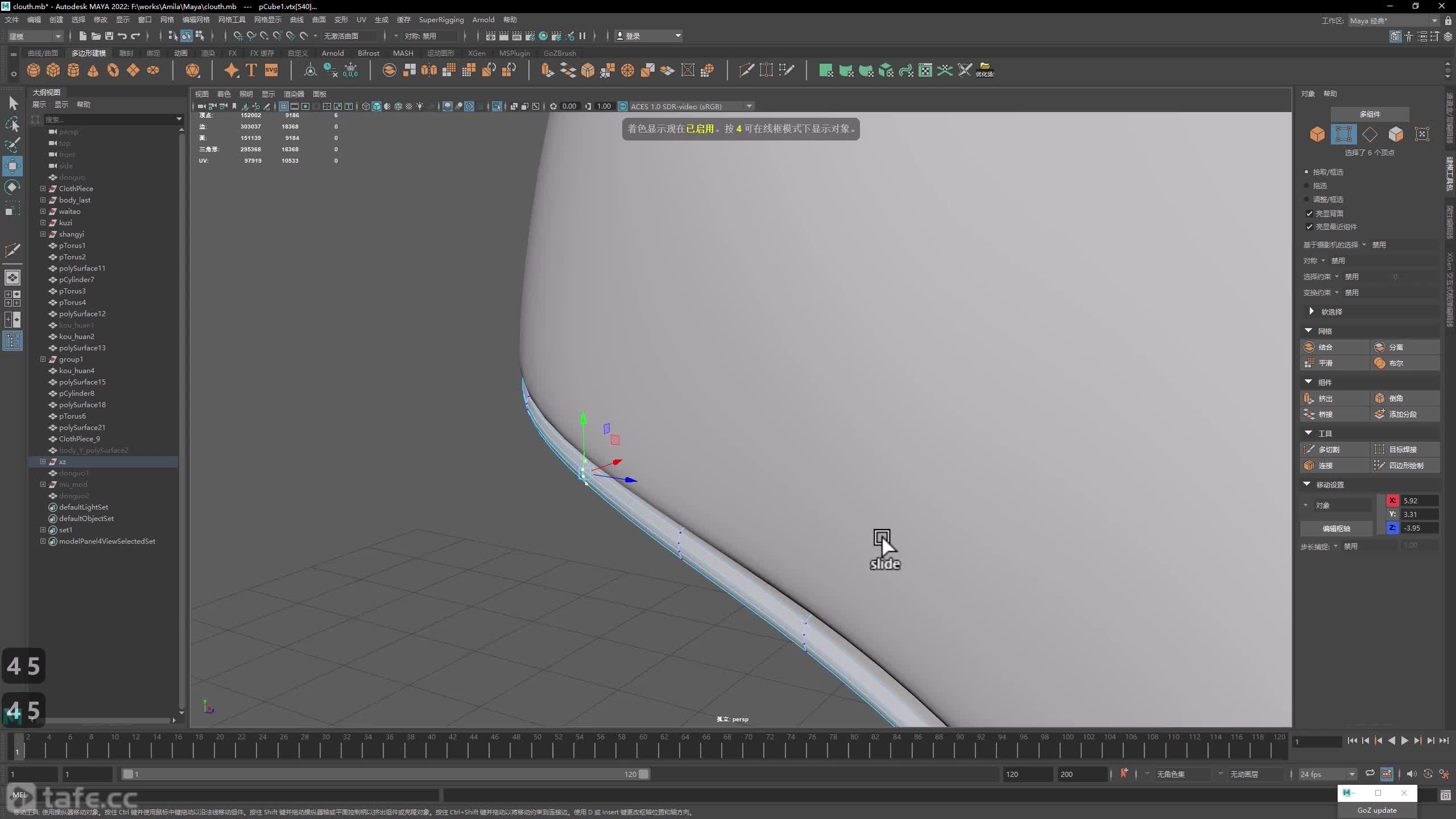Create a polygon cube from the shelf
This screenshot has height=819, width=1456.
[x=53, y=70]
